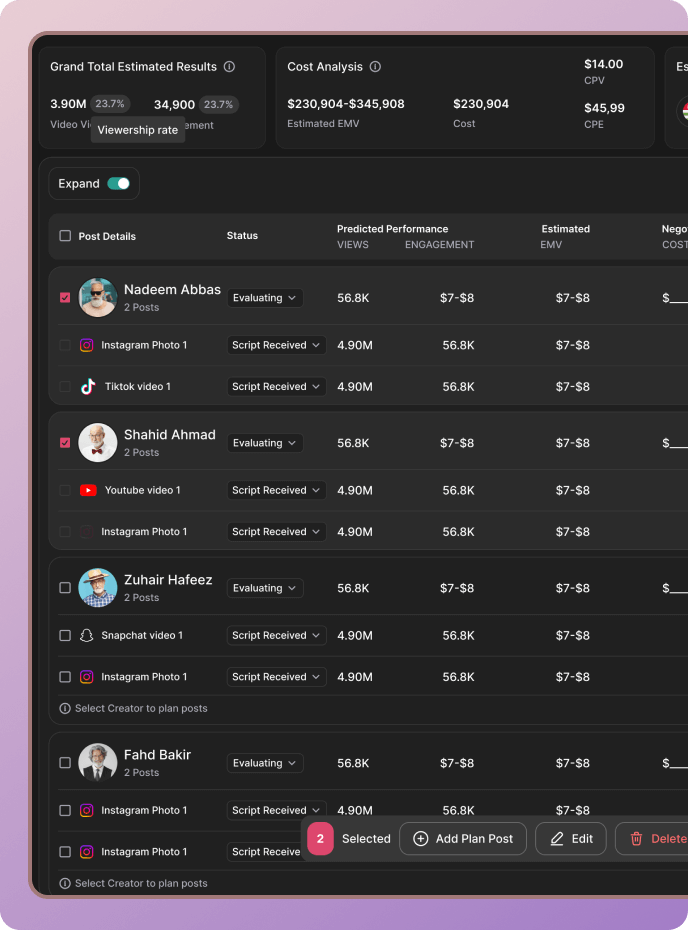
Task: Click plus icon in Add Plan Post button
Action: [x=421, y=839]
